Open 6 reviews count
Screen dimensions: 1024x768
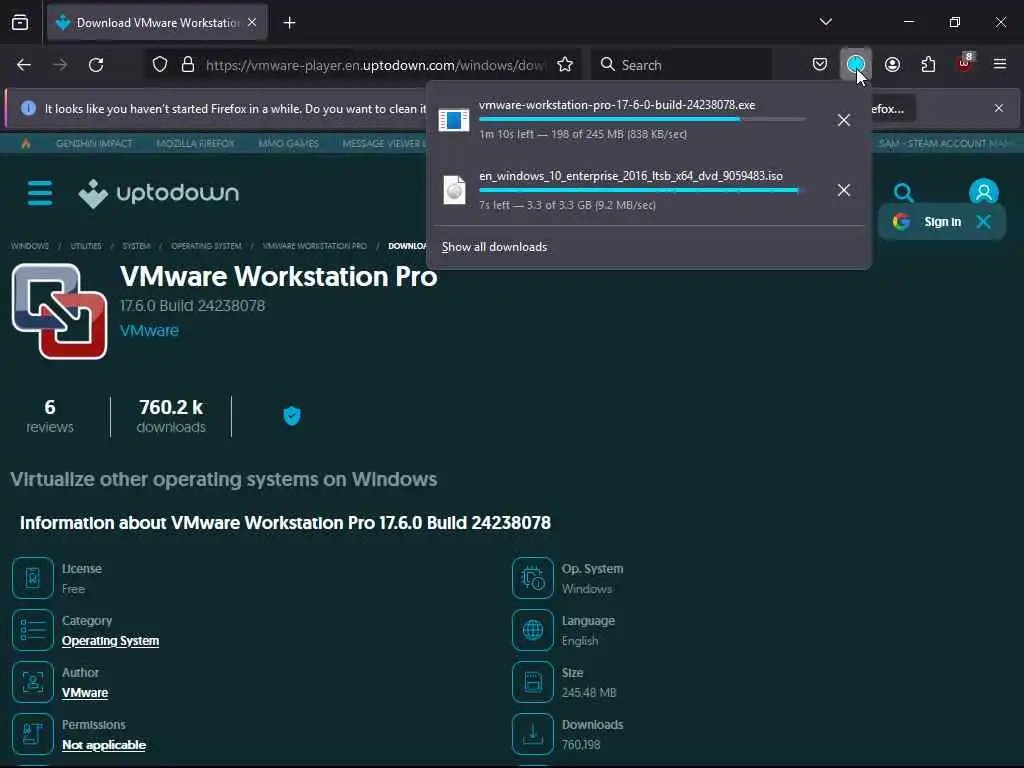click(50, 416)
